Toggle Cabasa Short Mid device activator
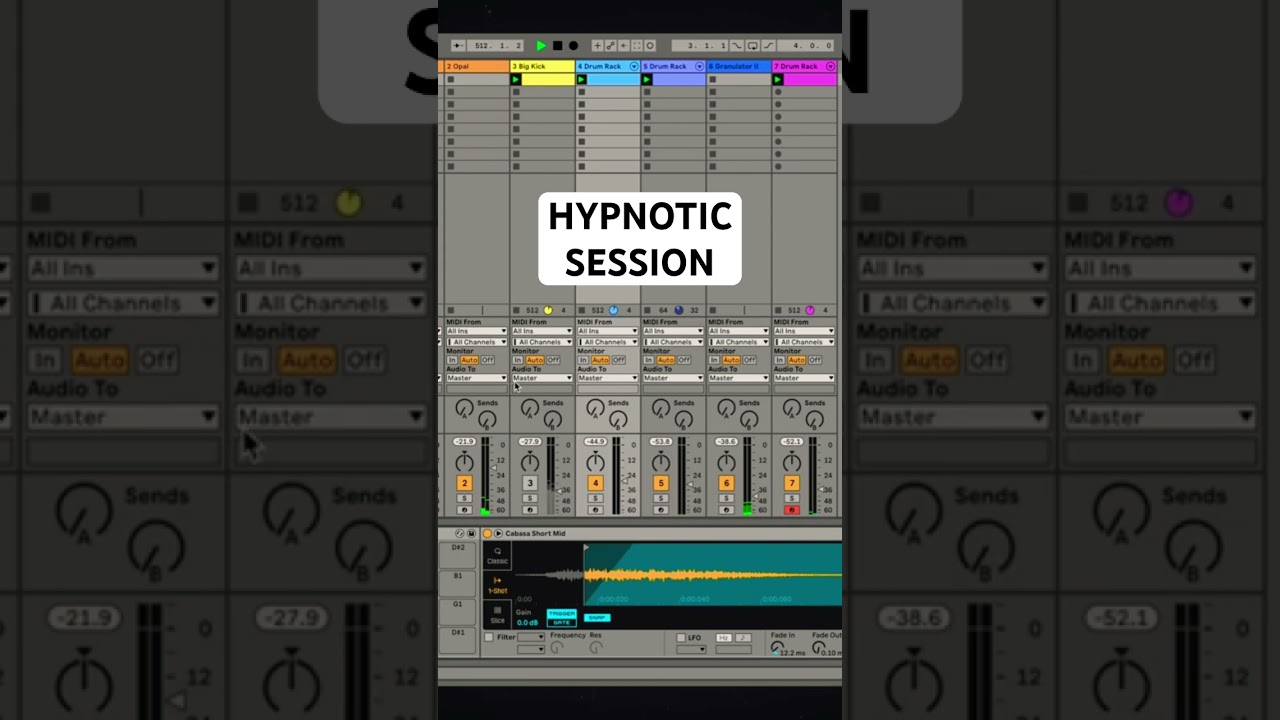 [x=487, y=534]
